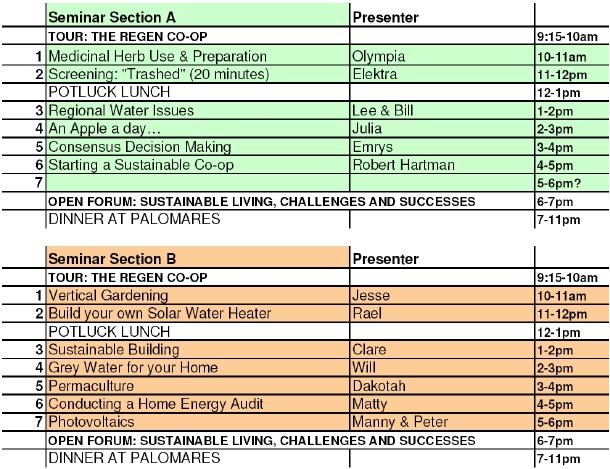Select Build your own Solar Water Heater cell
Screen dimensions: 610x469
[197, 314]
